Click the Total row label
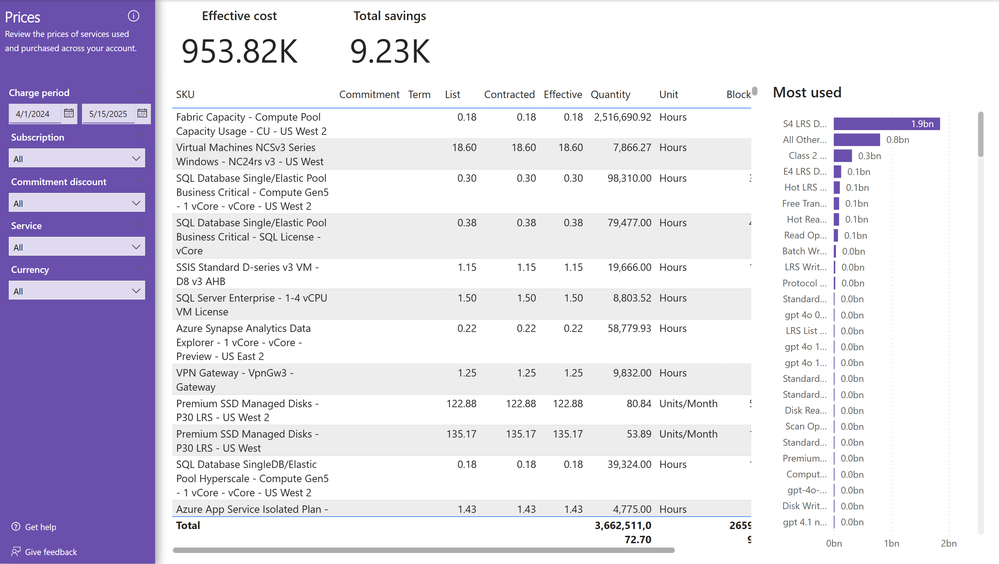 [x=188, y=525]
